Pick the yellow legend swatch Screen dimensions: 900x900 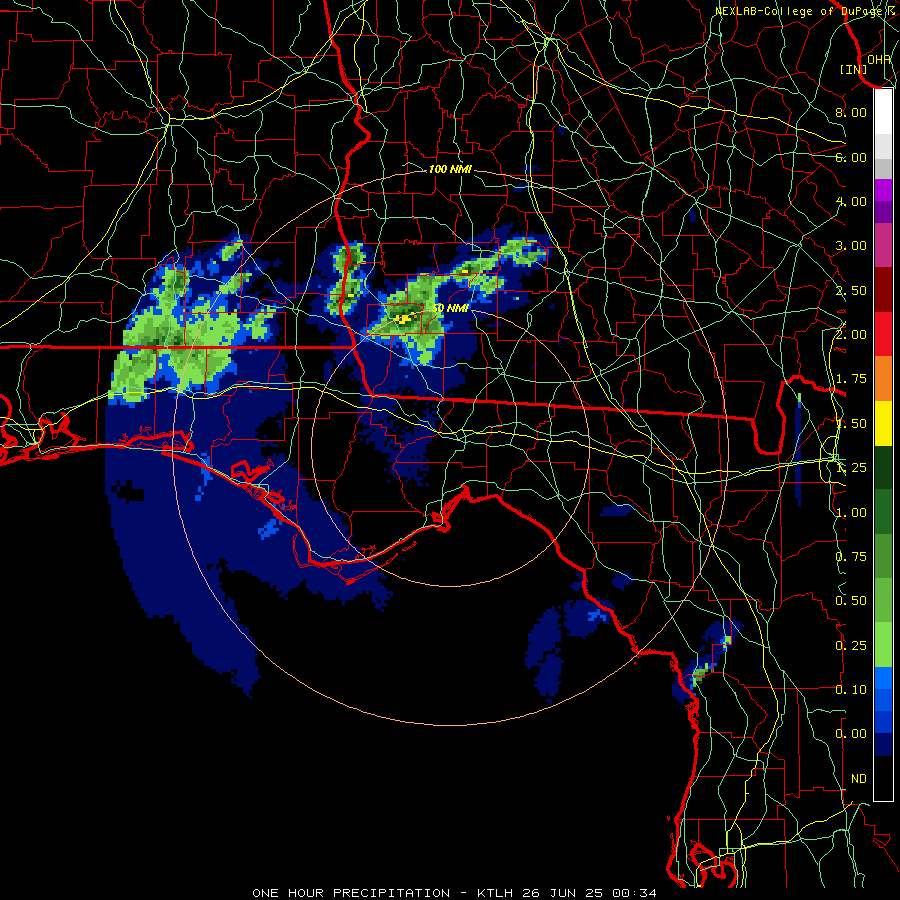[x=883, y=423]
